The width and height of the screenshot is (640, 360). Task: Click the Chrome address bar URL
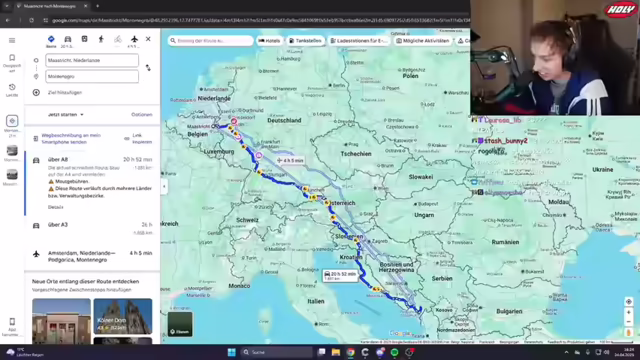click(x=260, y=20)
